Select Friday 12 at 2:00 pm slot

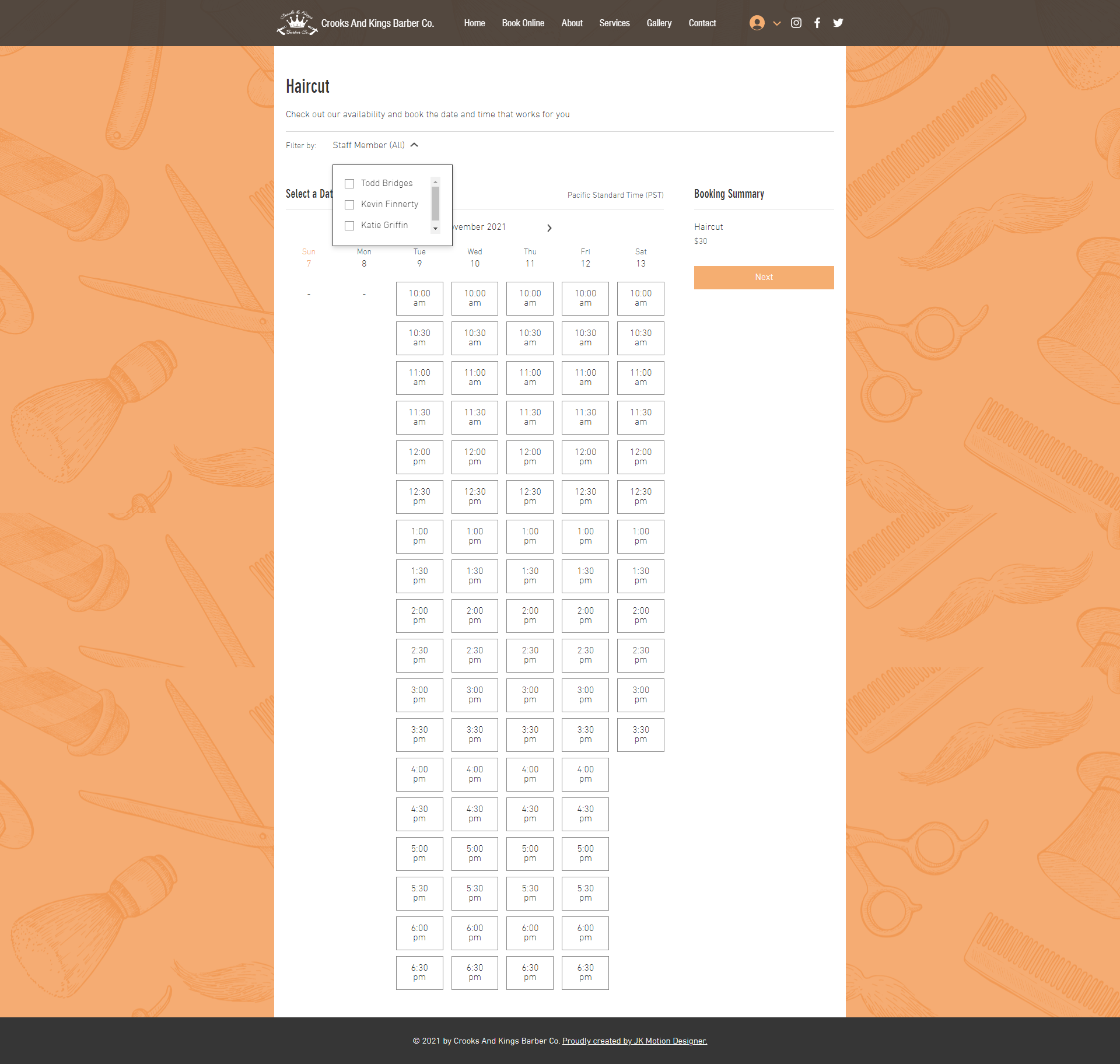585,616
